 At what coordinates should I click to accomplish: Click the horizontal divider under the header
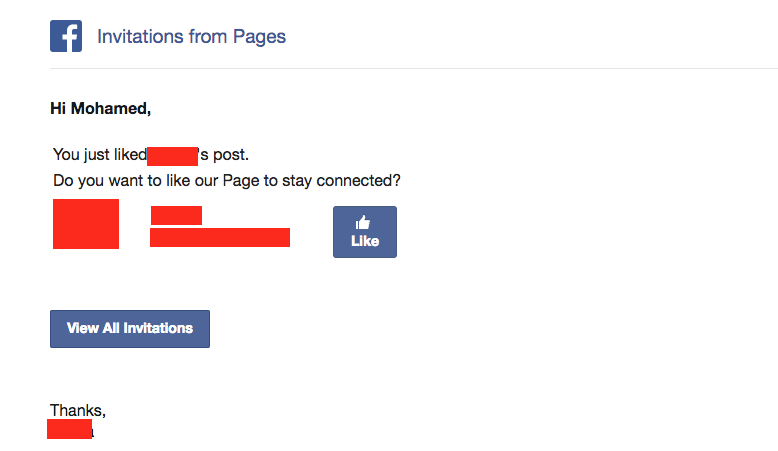(x=414, y=68)
